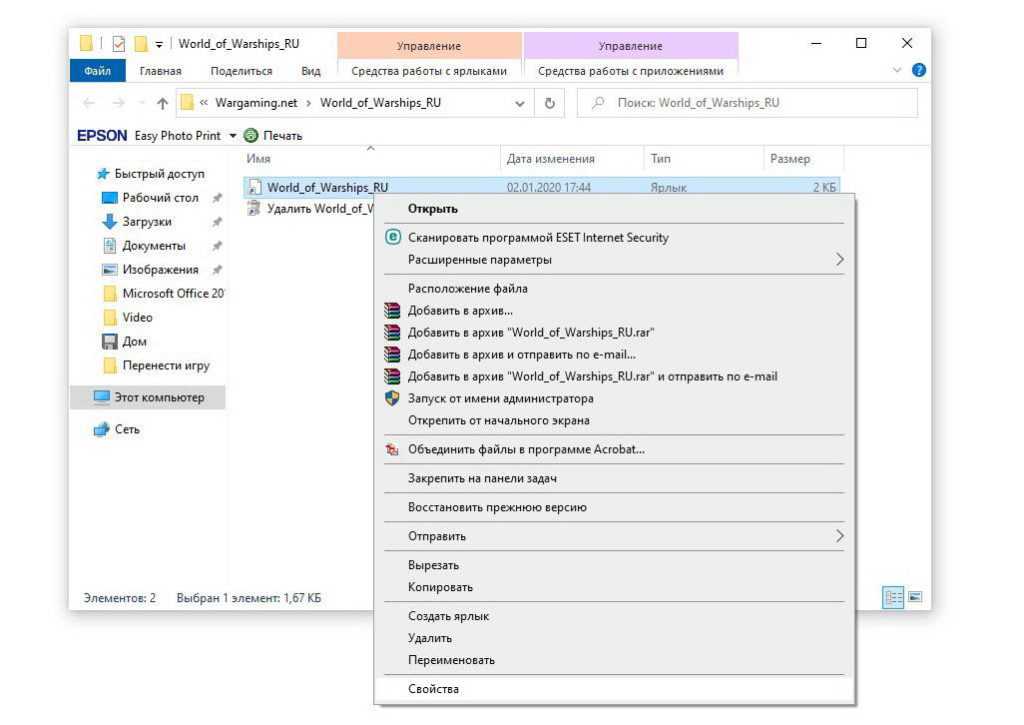Choose Переименовать in context menu

[614, 660]
